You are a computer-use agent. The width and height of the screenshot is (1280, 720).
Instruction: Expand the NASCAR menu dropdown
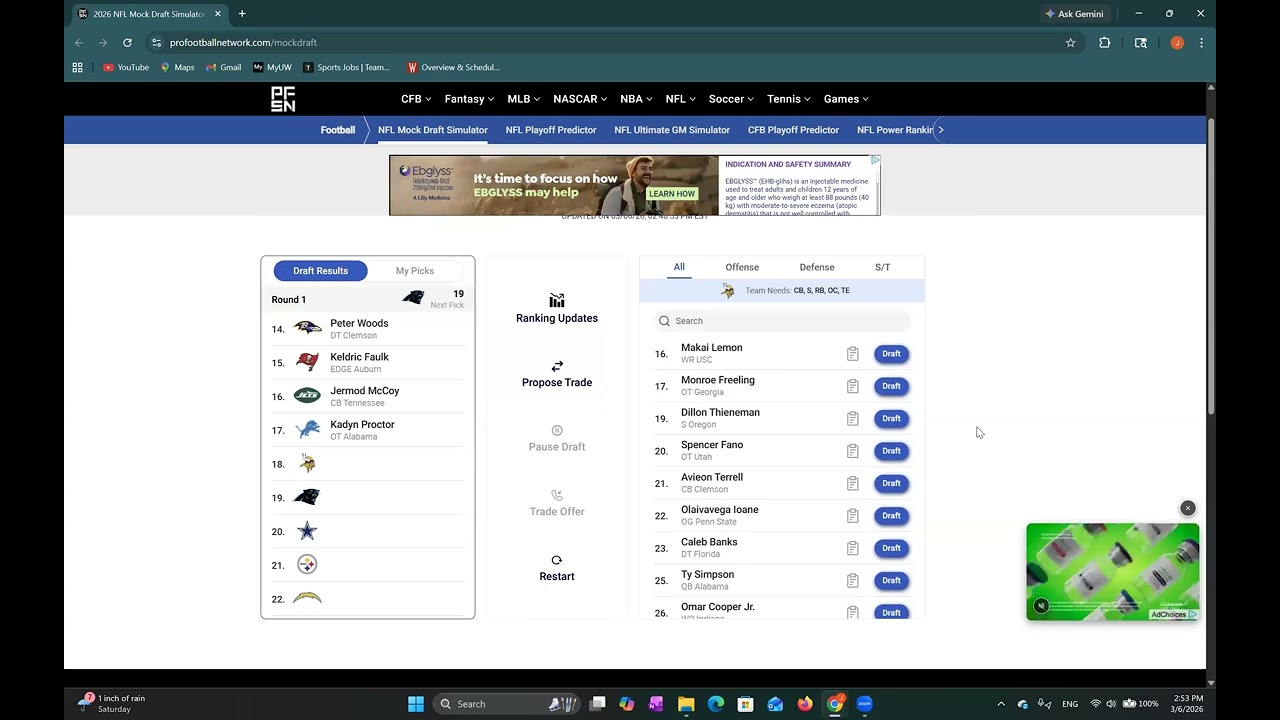point(581,99)
